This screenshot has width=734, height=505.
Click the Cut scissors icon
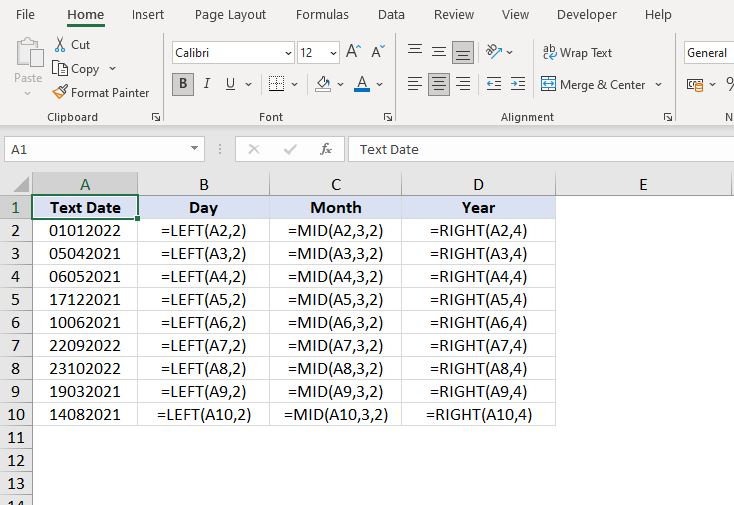point(60,45)
